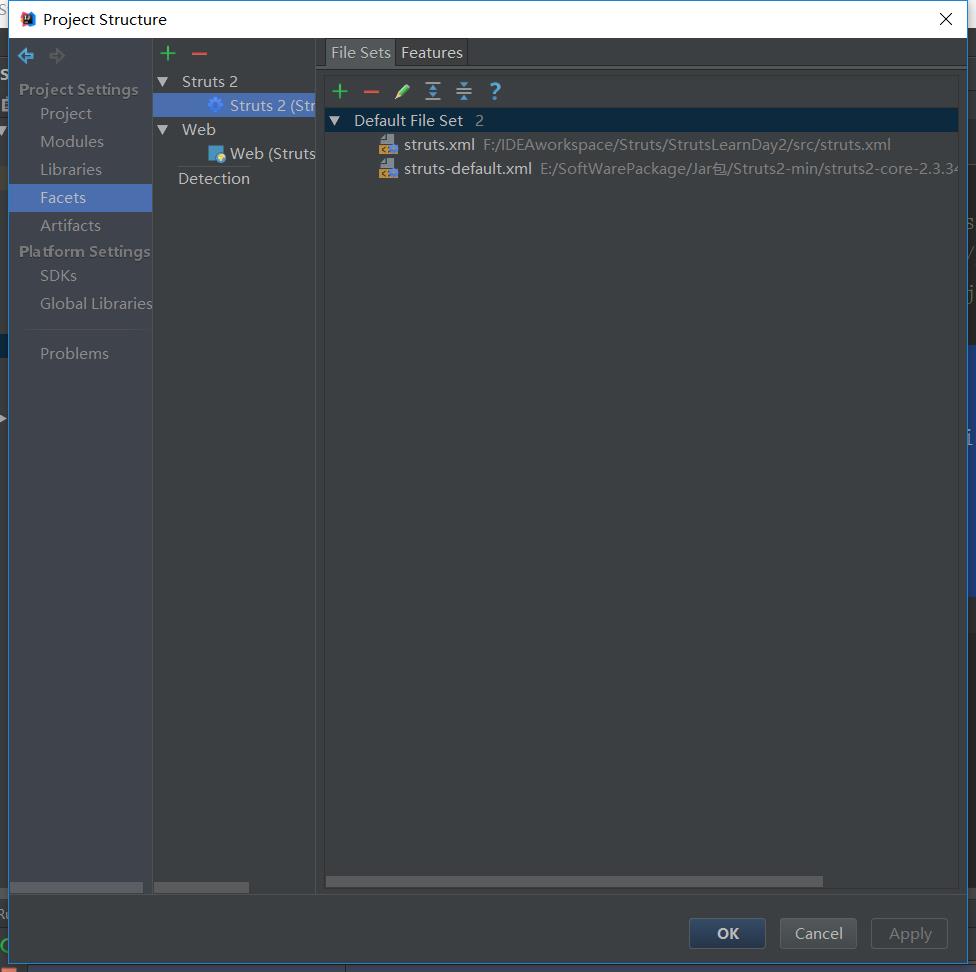Open Modules settings
976x972 pixels.
pos(72,141)
